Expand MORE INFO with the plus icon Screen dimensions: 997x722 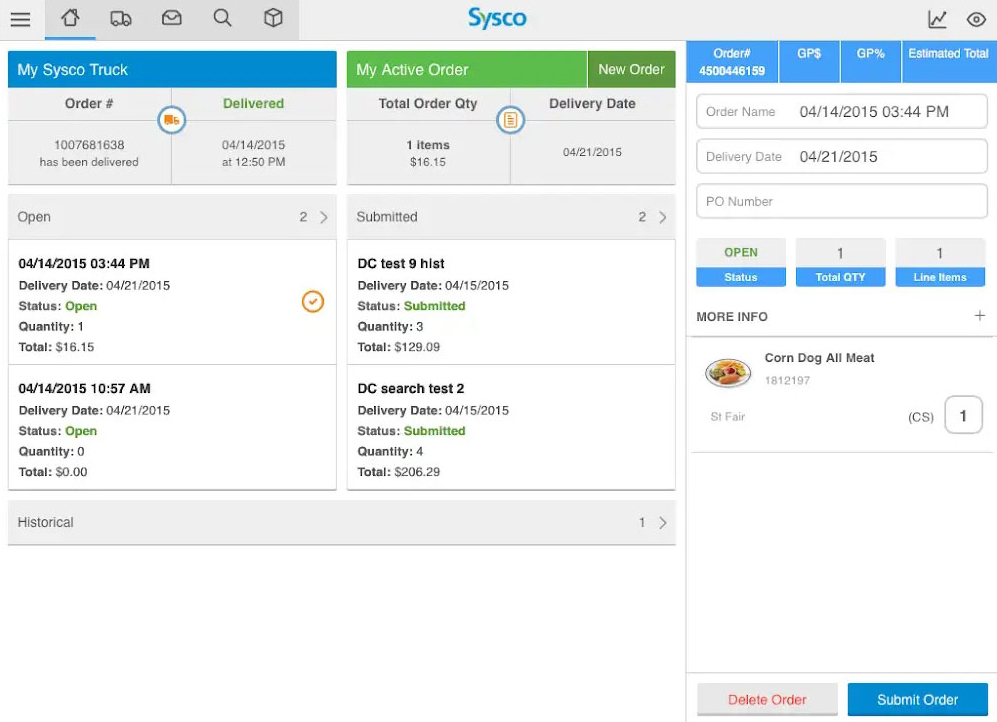pos(980,316)
